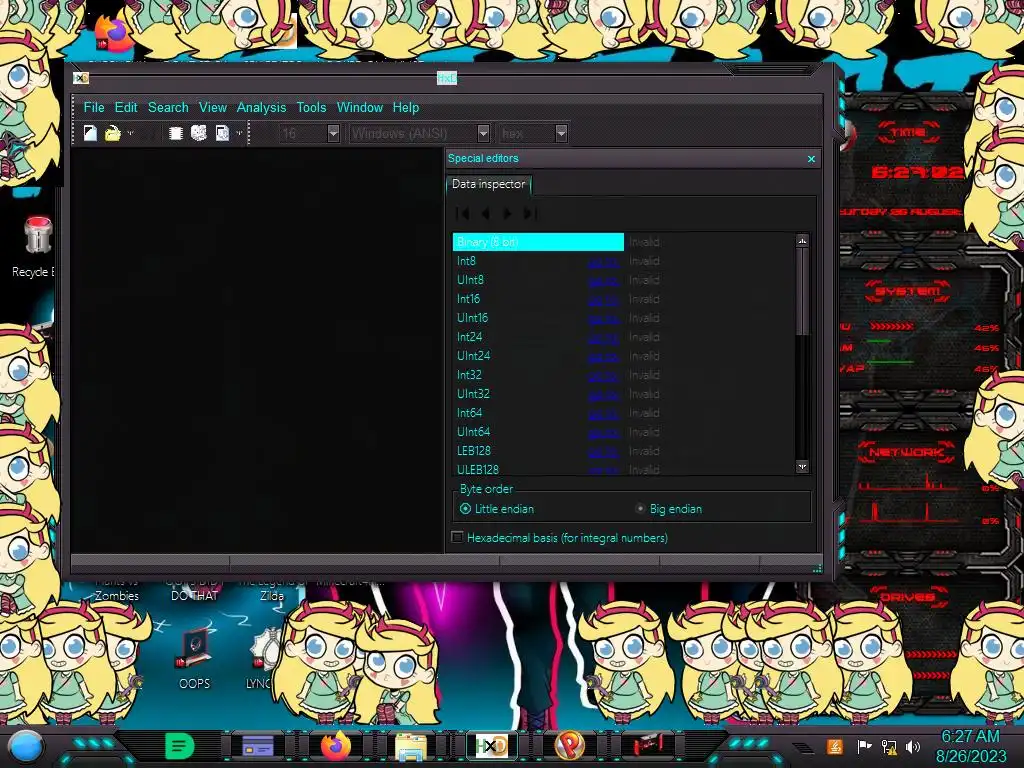Viewport: 1024px width, 768px height.
Task: Open the Edit menu
Action: click(126, 107)
